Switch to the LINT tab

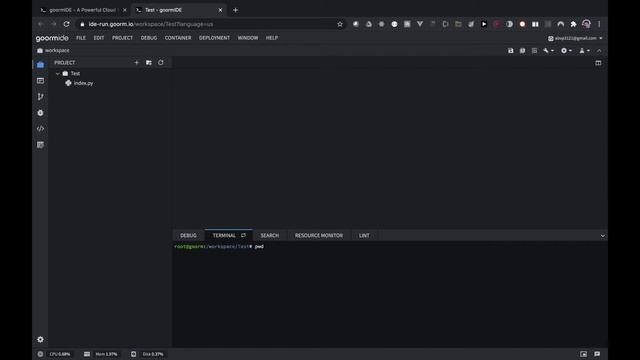[x=364, y=236]
